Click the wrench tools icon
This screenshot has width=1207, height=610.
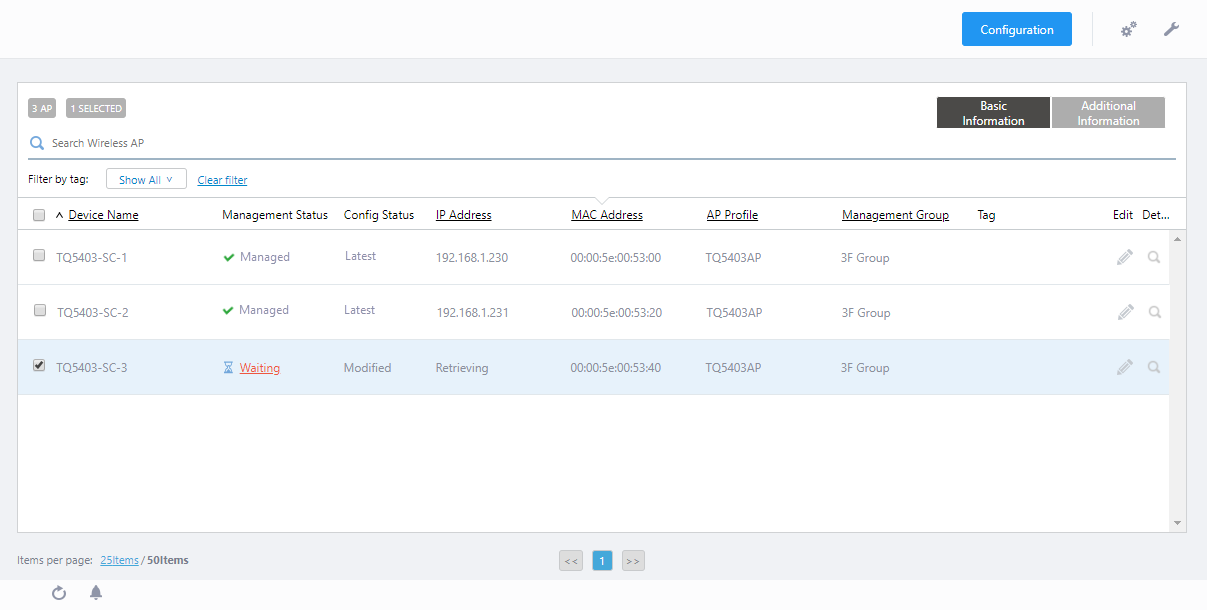coord(1171,29)
